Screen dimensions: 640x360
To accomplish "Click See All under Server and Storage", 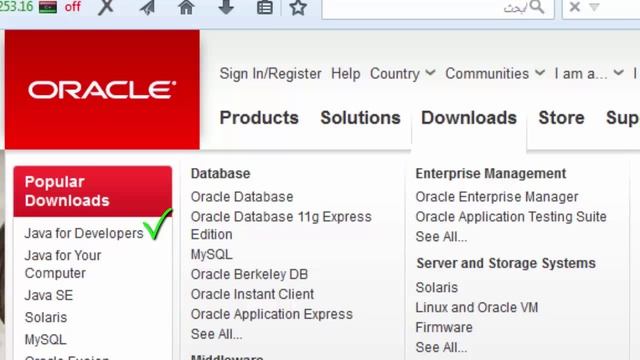I will pyautogui.click(x=441, y=347).
